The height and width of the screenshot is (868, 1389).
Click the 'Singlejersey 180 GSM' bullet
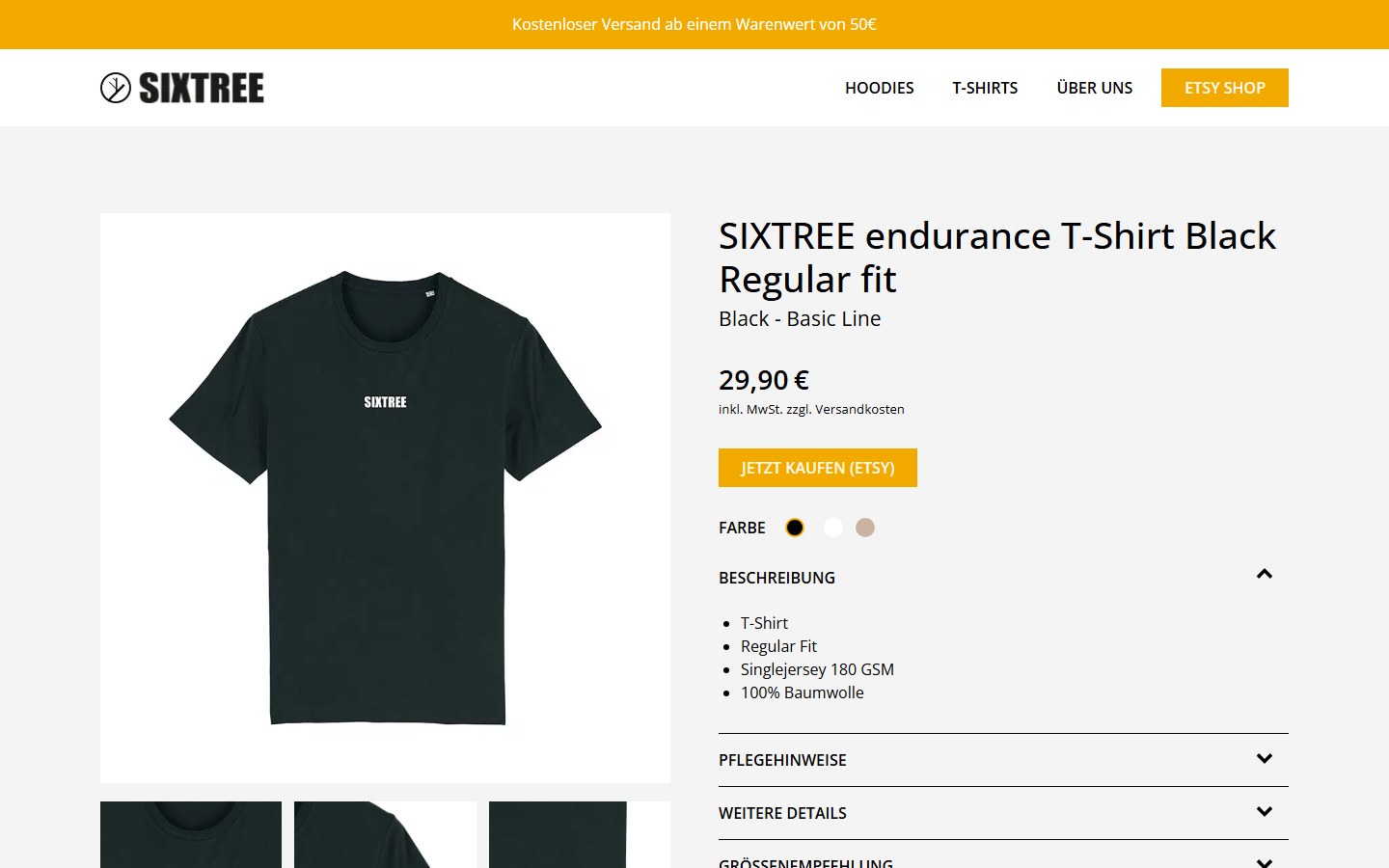(817, 669)
